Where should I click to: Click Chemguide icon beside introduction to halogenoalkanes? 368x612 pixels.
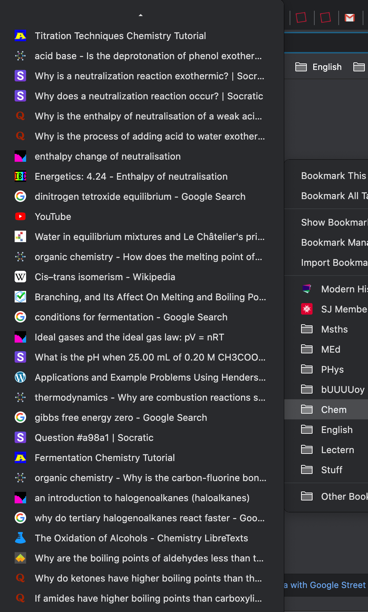point(20,498)
